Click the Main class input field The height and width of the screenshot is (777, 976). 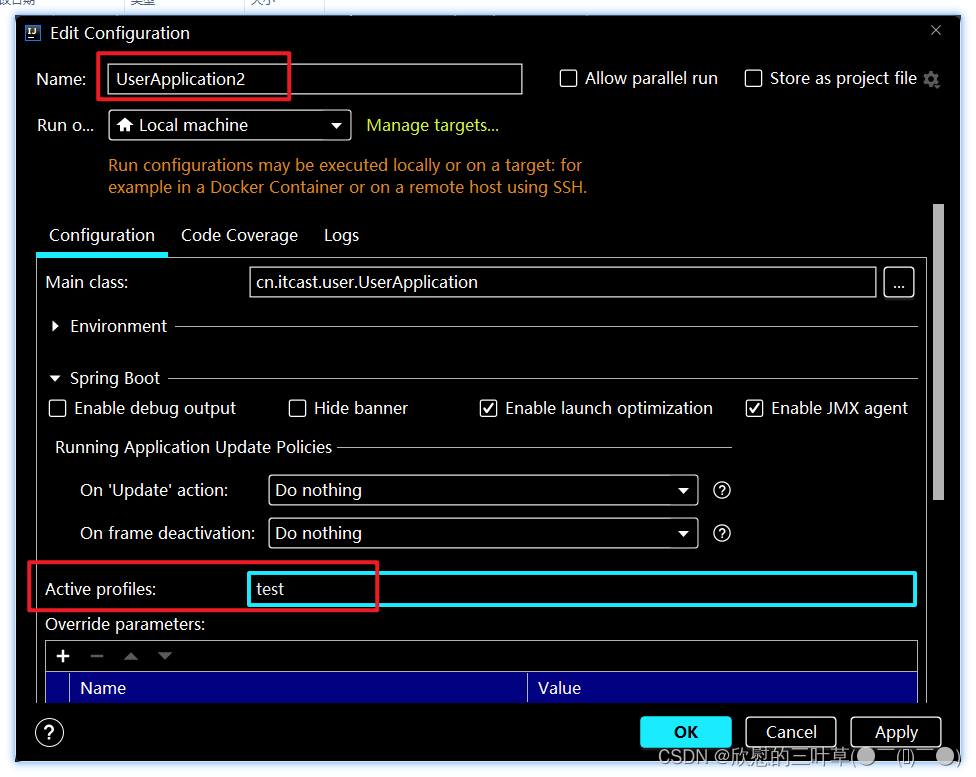pos(563,283)
